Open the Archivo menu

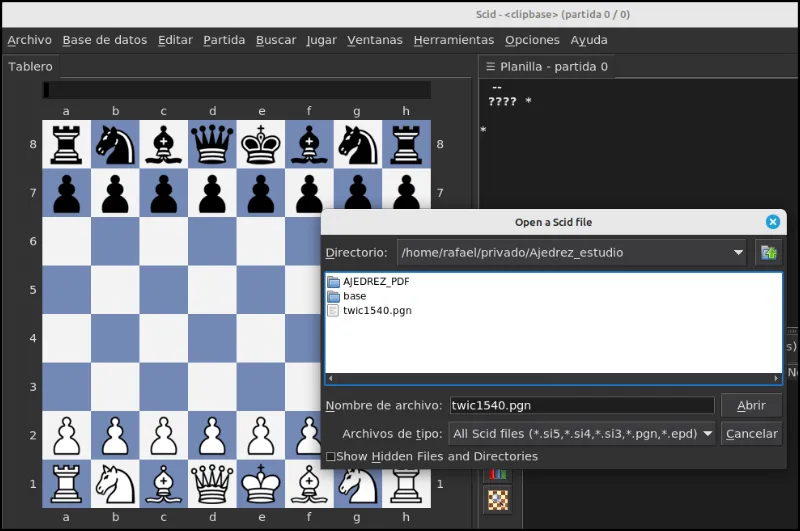tap(30, 40)
